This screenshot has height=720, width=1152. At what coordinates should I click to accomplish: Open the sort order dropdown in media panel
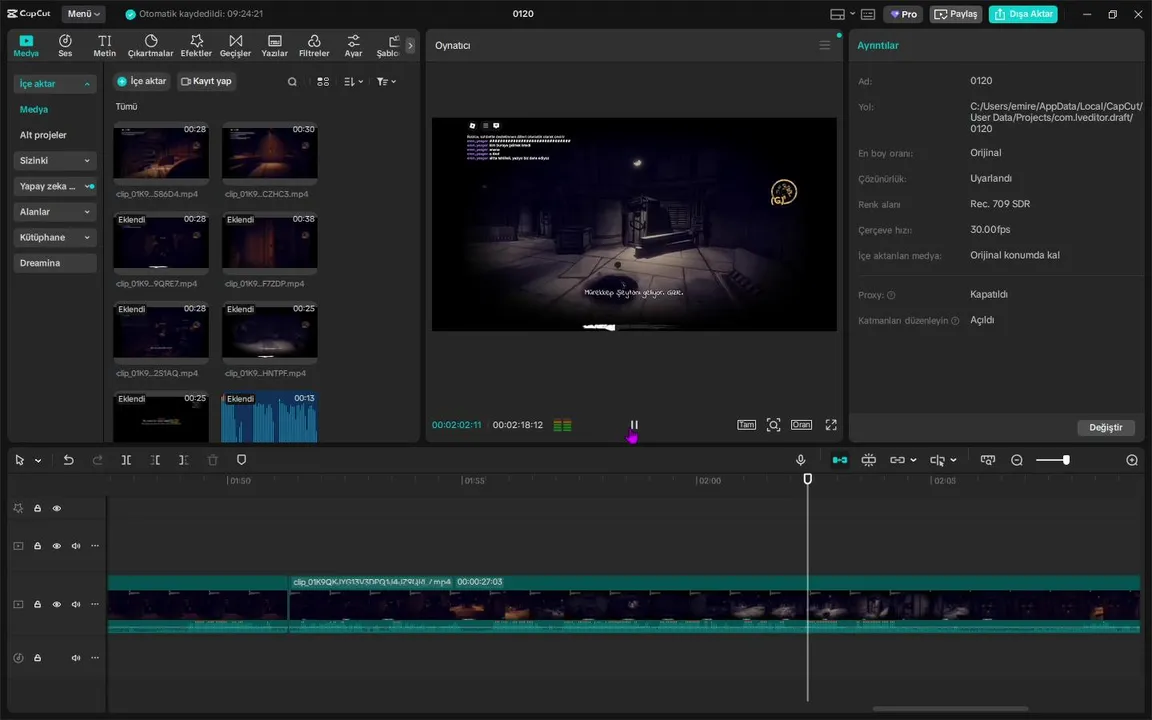(353, 82)
